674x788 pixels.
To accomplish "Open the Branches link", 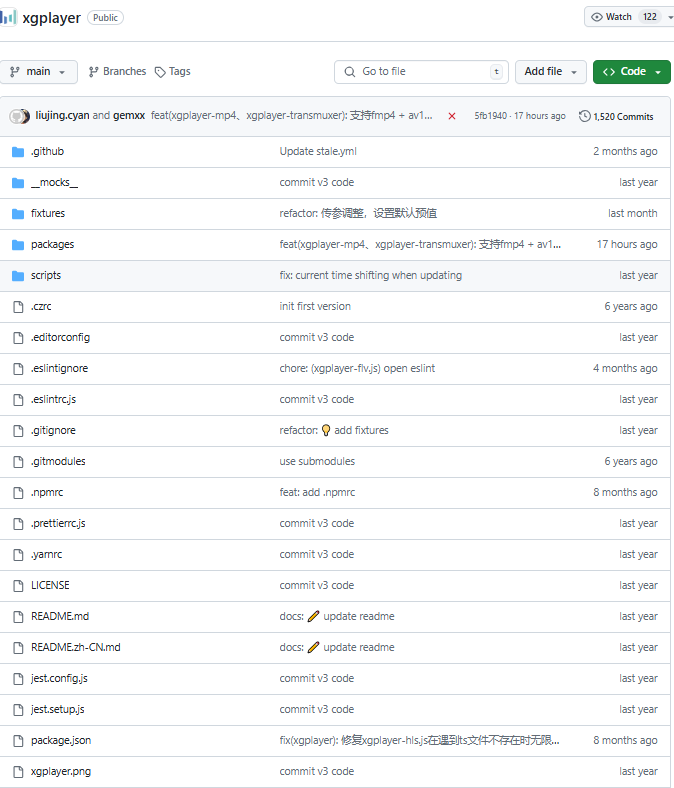I will pos(117,72).
